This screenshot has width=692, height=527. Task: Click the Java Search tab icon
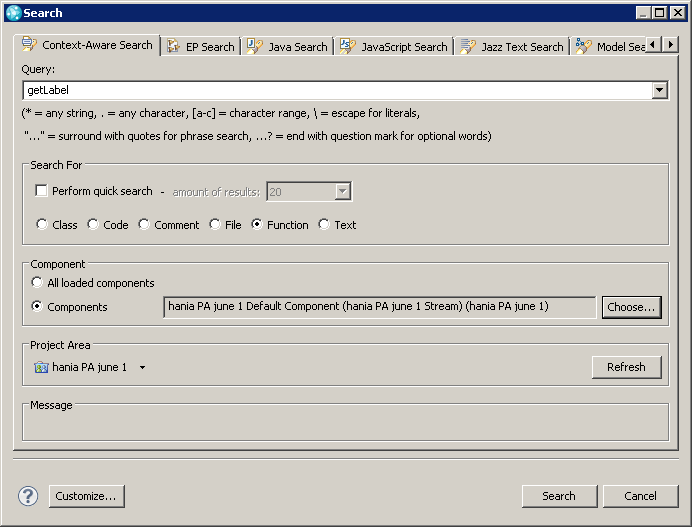(x=255, y=46)
